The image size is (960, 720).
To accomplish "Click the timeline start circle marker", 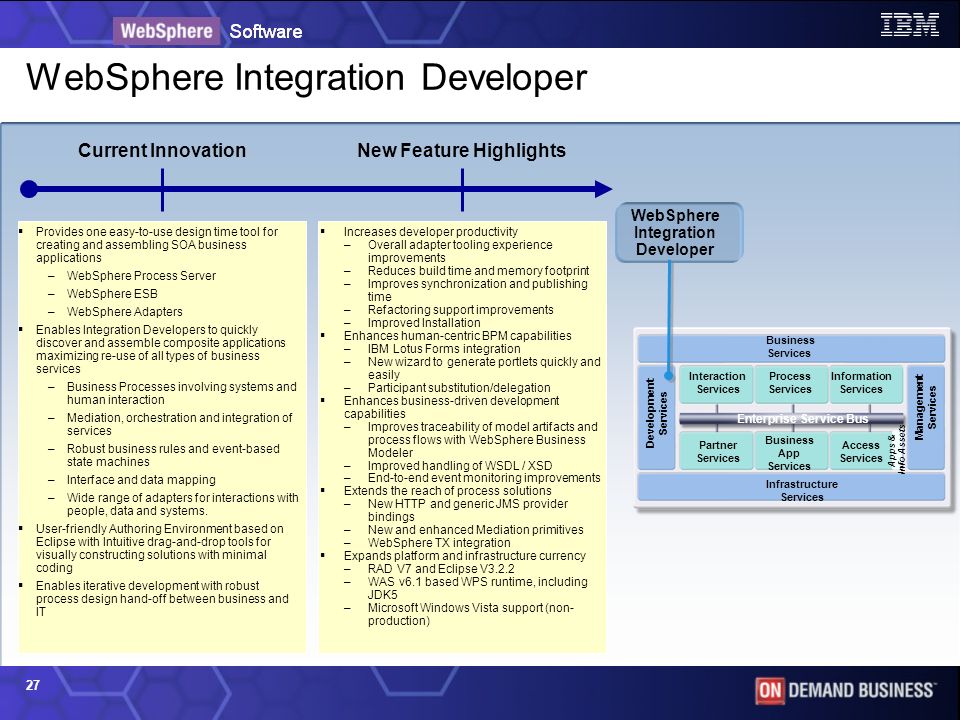I will [29, 189].
